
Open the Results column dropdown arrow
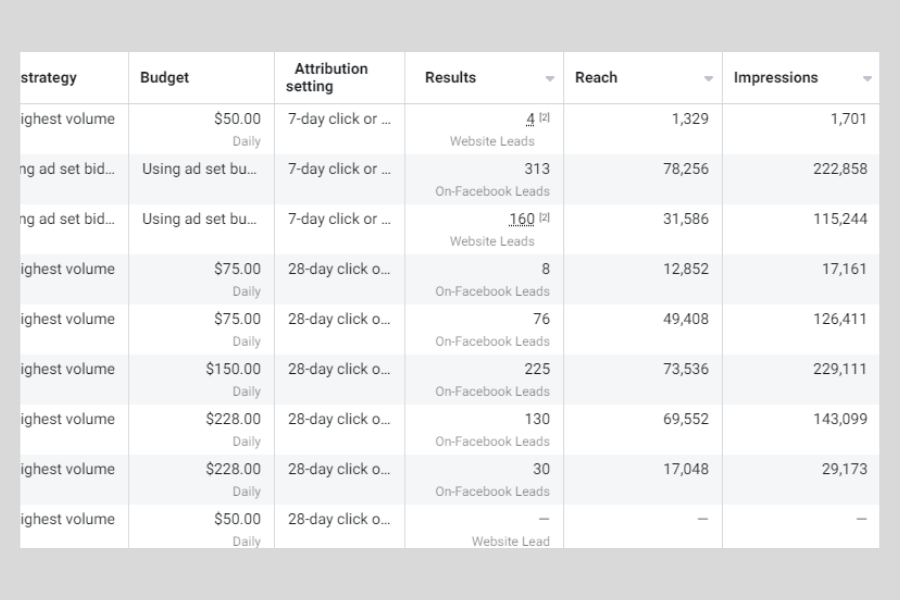tap(550, 79)
